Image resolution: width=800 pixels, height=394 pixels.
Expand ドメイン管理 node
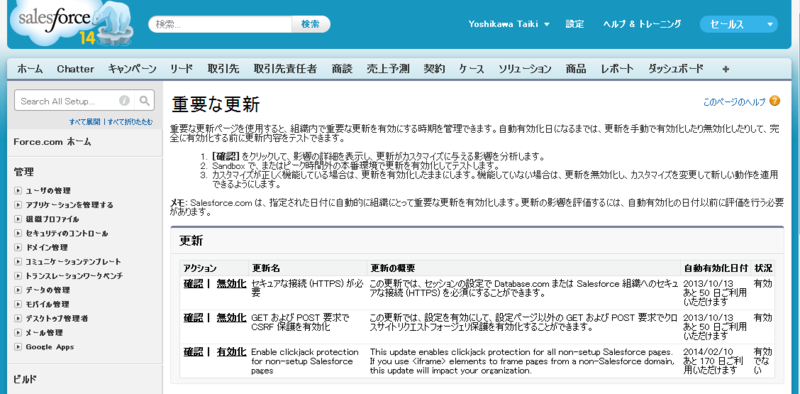18,248
